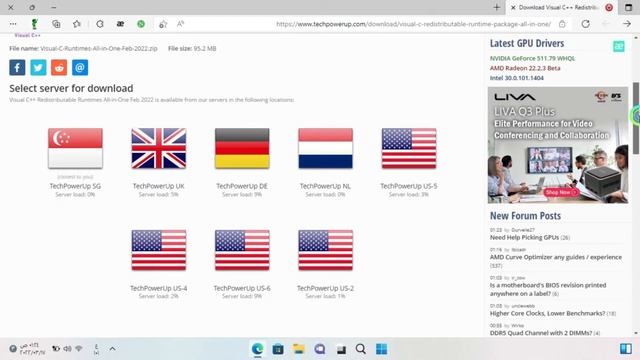Click the LIVA Q3 Plus advertisement

pos(558,145)
